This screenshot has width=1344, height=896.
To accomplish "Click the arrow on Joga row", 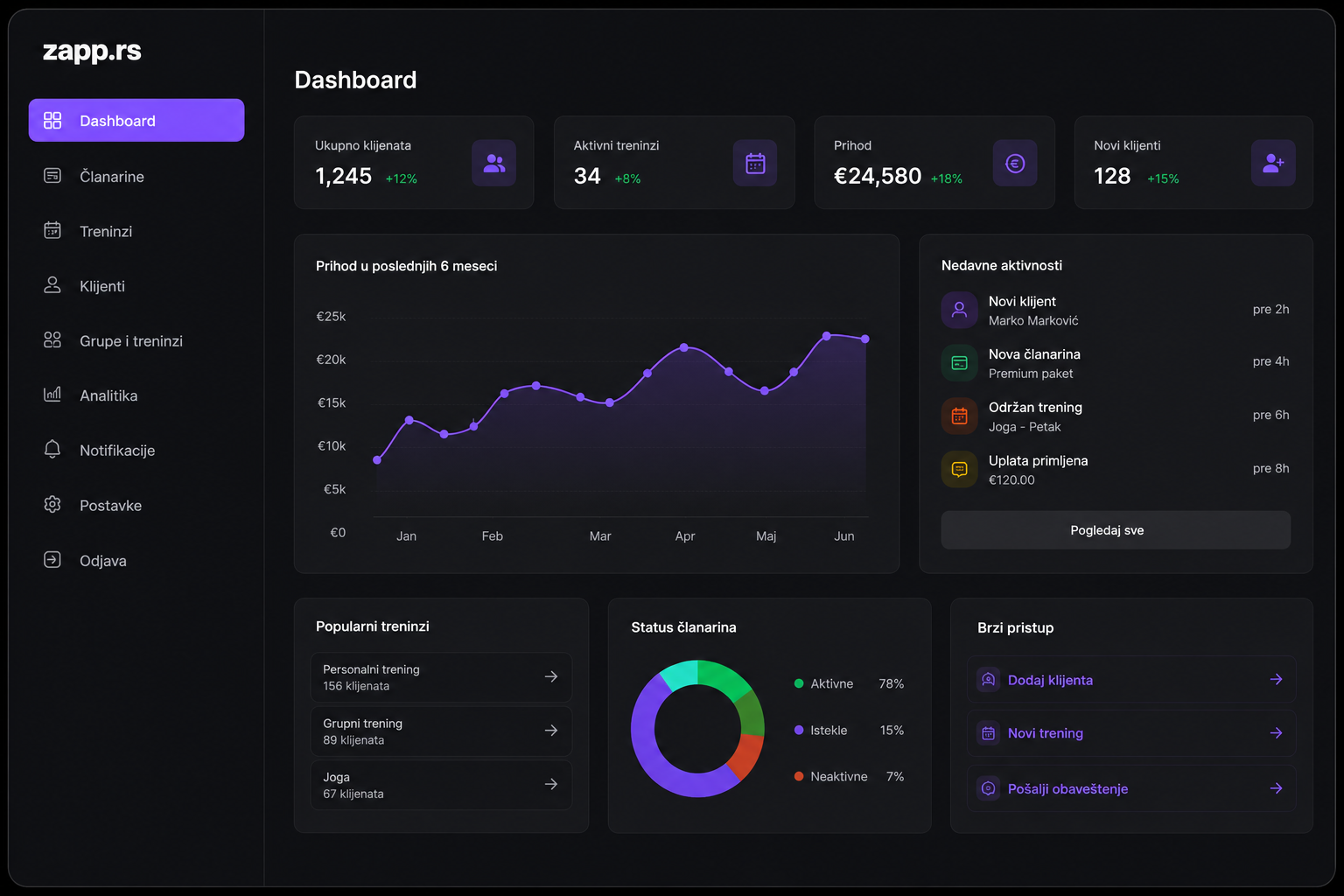I will pyautogui.click(x=551, y=784).
